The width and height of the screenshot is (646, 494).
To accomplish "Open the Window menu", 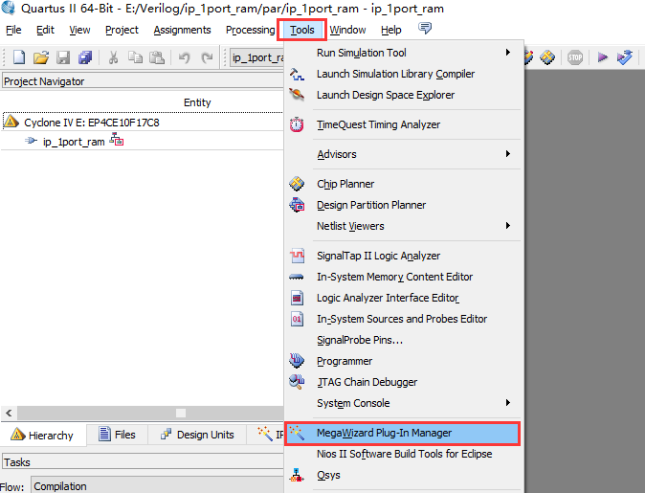I will (347, 30).
